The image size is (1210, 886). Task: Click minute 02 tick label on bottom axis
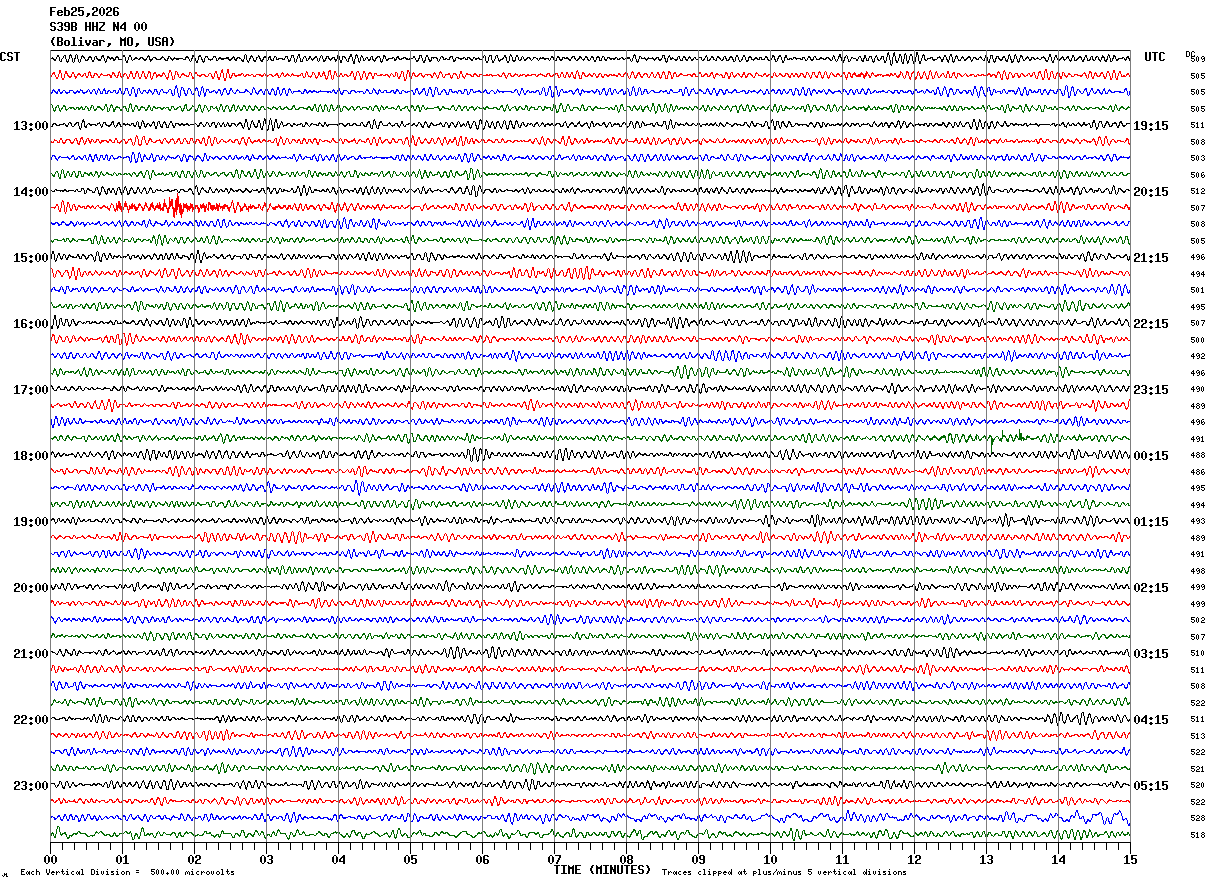(194, 859)
